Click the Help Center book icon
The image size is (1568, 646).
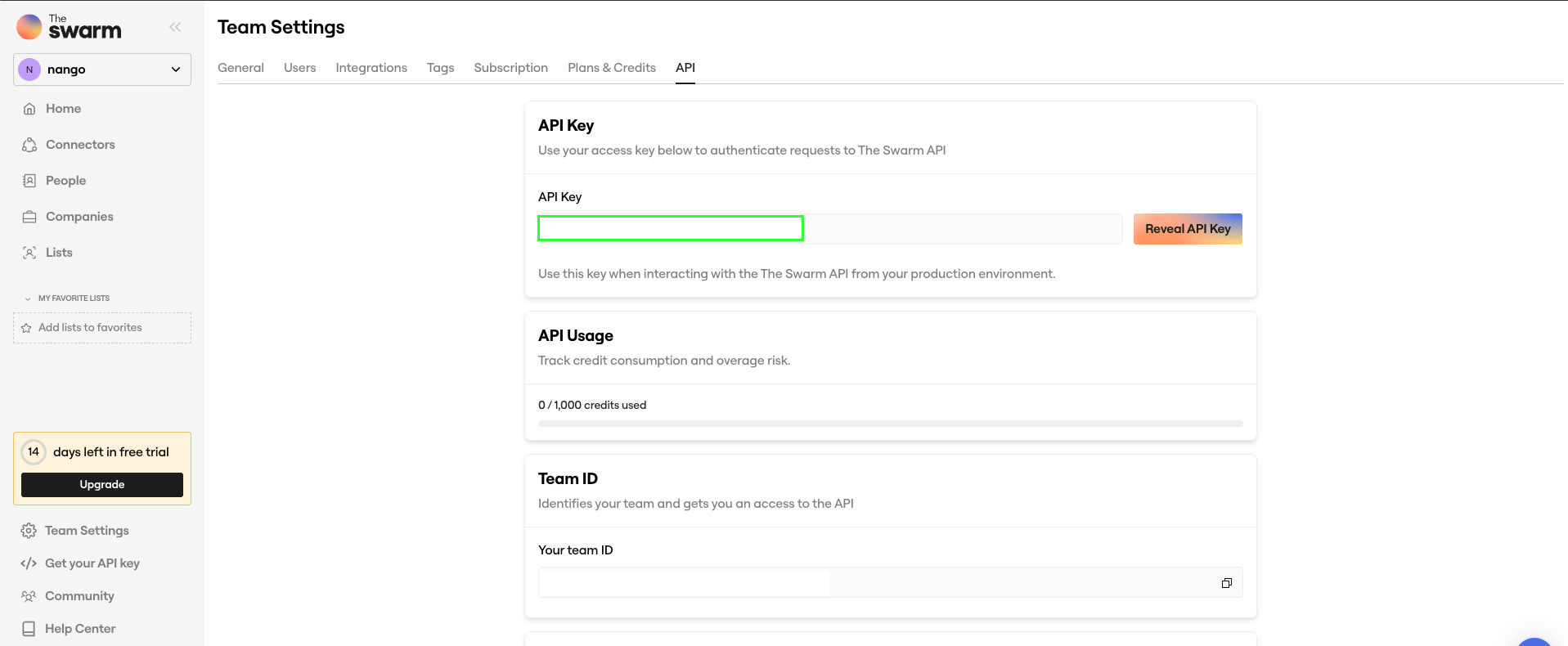click(x=29, y=629)
